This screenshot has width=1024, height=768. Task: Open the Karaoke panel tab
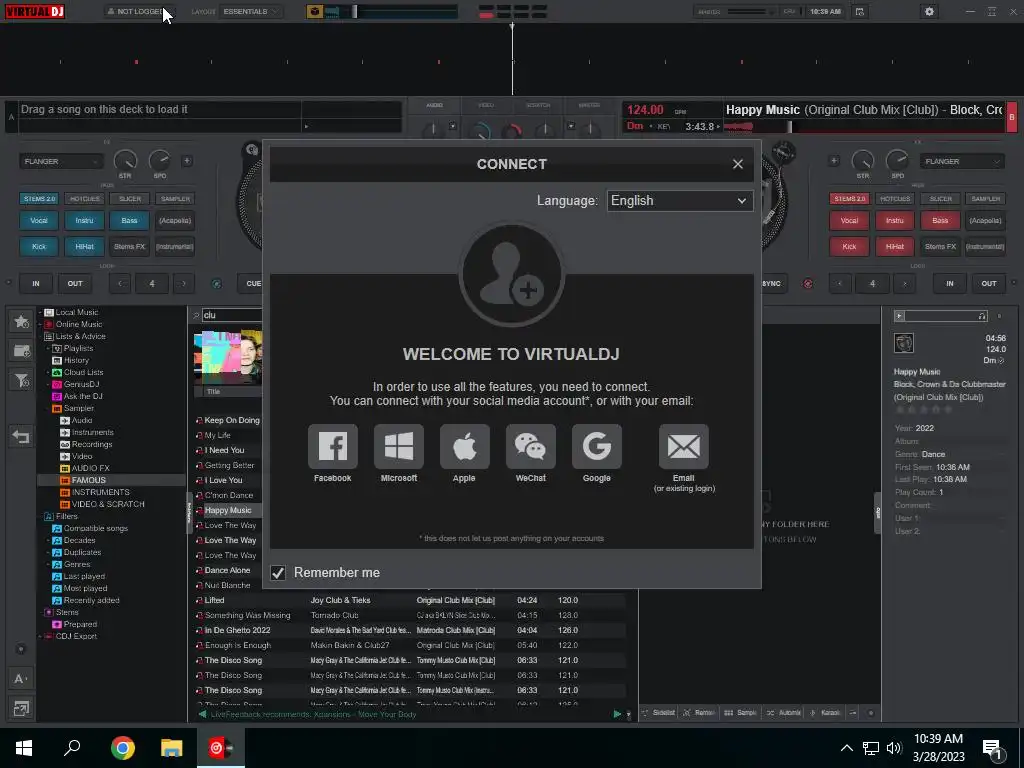point(825,712)
